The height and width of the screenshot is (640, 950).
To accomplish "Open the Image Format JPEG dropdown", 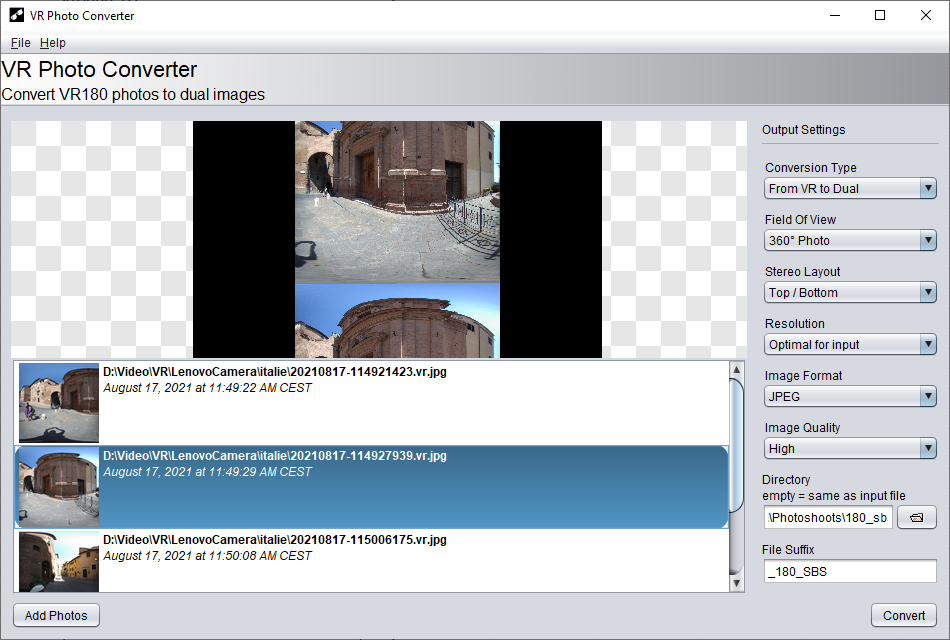I will (x=850, y=396).
